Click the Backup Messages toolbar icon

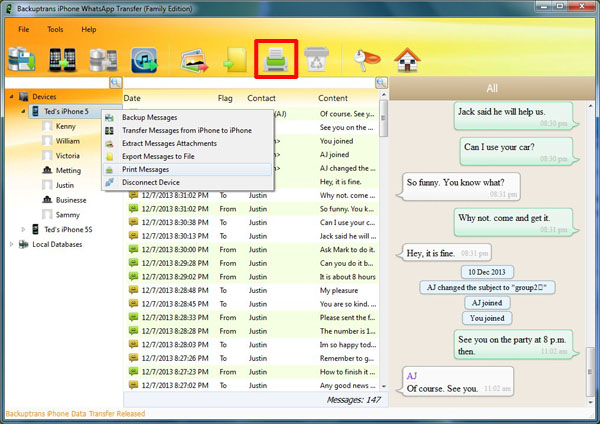(22, 59)
